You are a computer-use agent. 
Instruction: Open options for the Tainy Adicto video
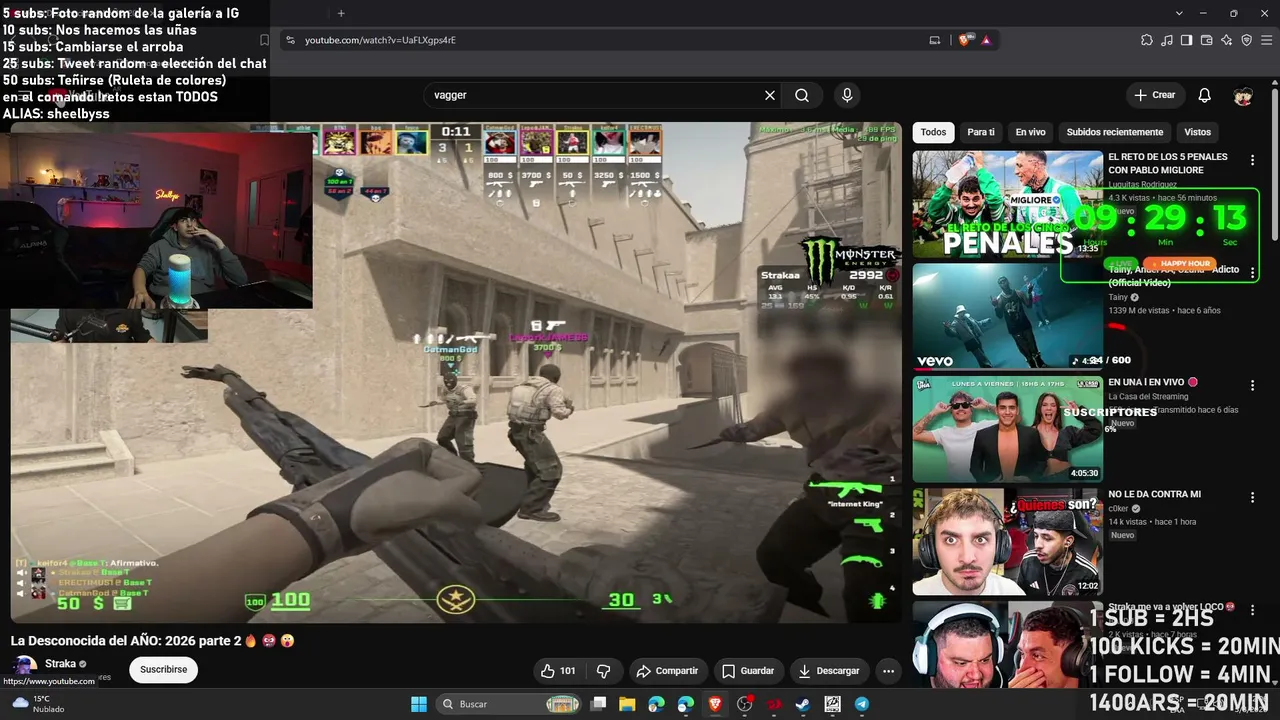click(x=1252, y=272)
